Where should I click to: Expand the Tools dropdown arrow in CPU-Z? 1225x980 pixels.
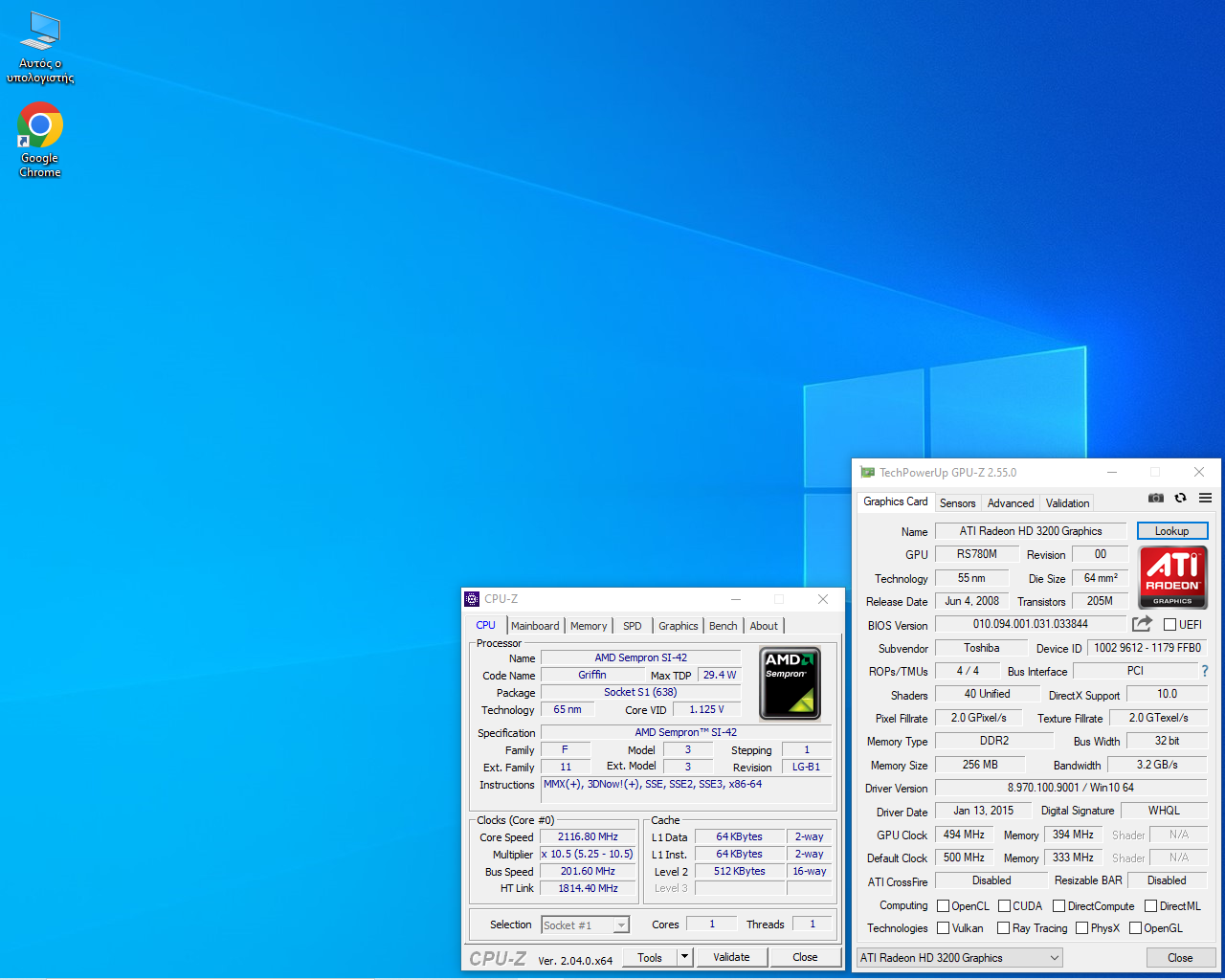coord(684,957)
